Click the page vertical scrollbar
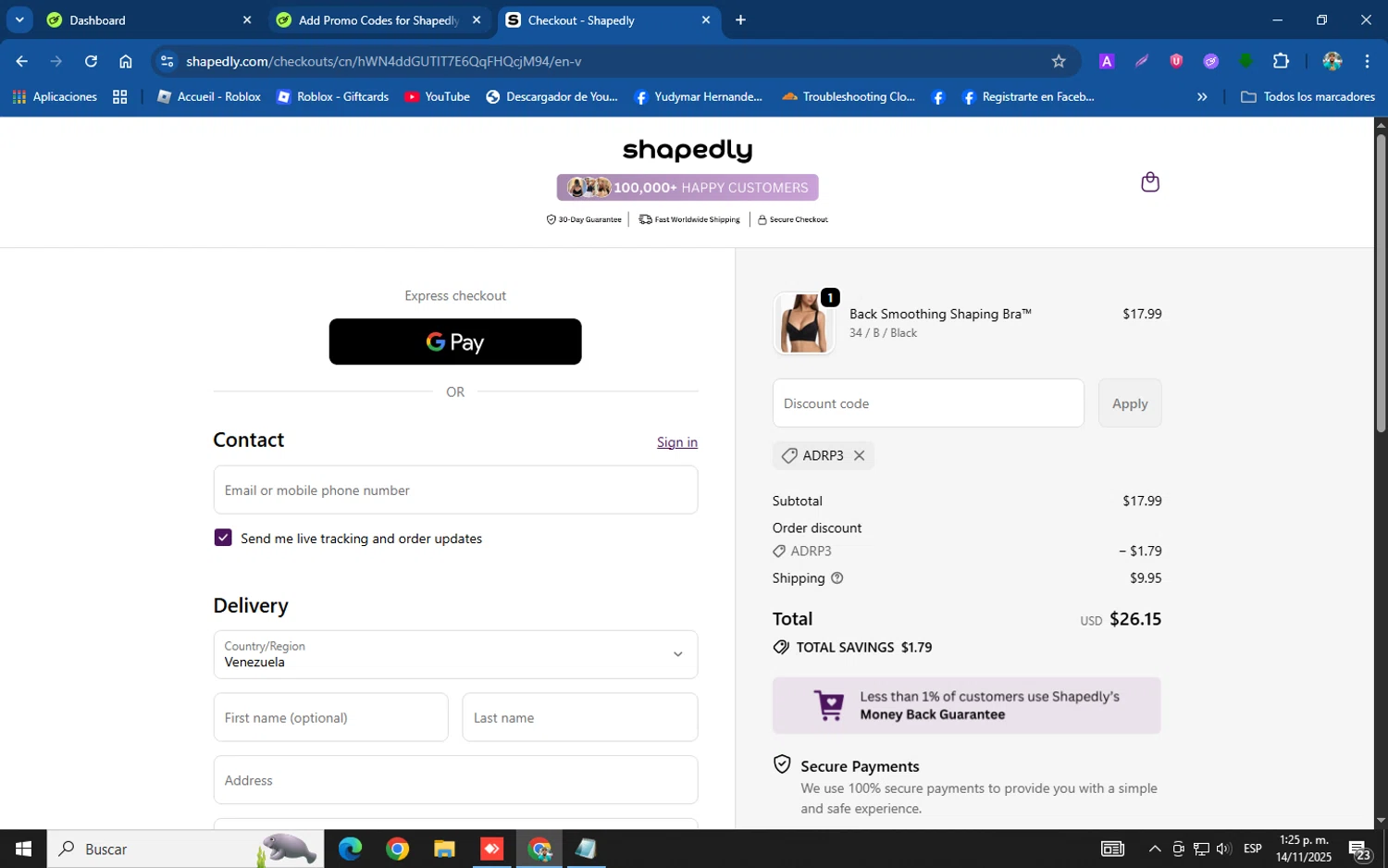This screenshot has height=868, width=1388. click(x=1381, y=282)
